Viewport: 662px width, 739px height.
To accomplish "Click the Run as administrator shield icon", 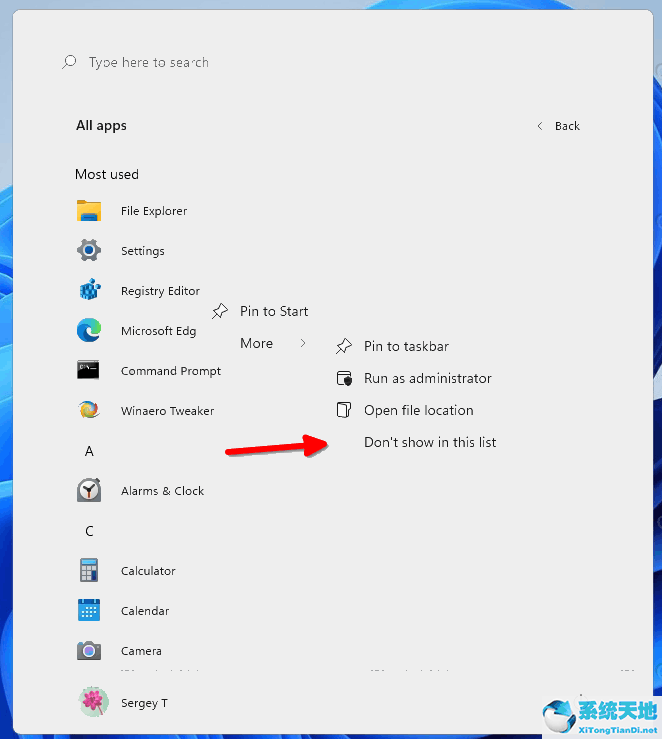I will coord(344,378).
